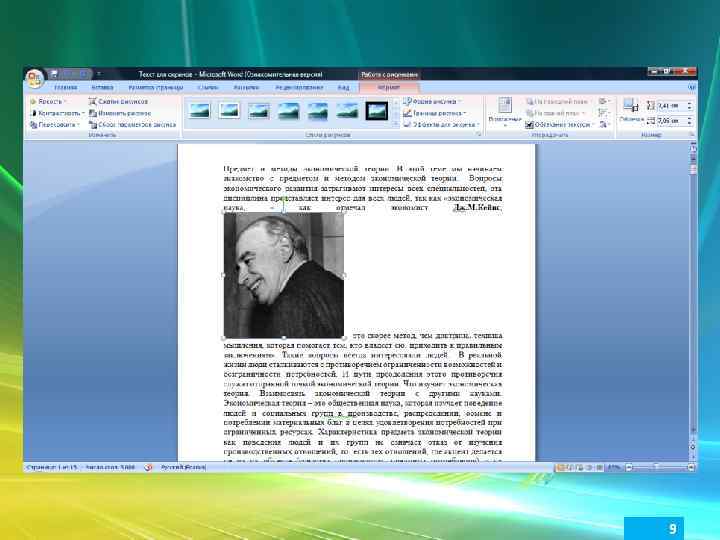Open the Size group dialog launcher

click(692, 135)
